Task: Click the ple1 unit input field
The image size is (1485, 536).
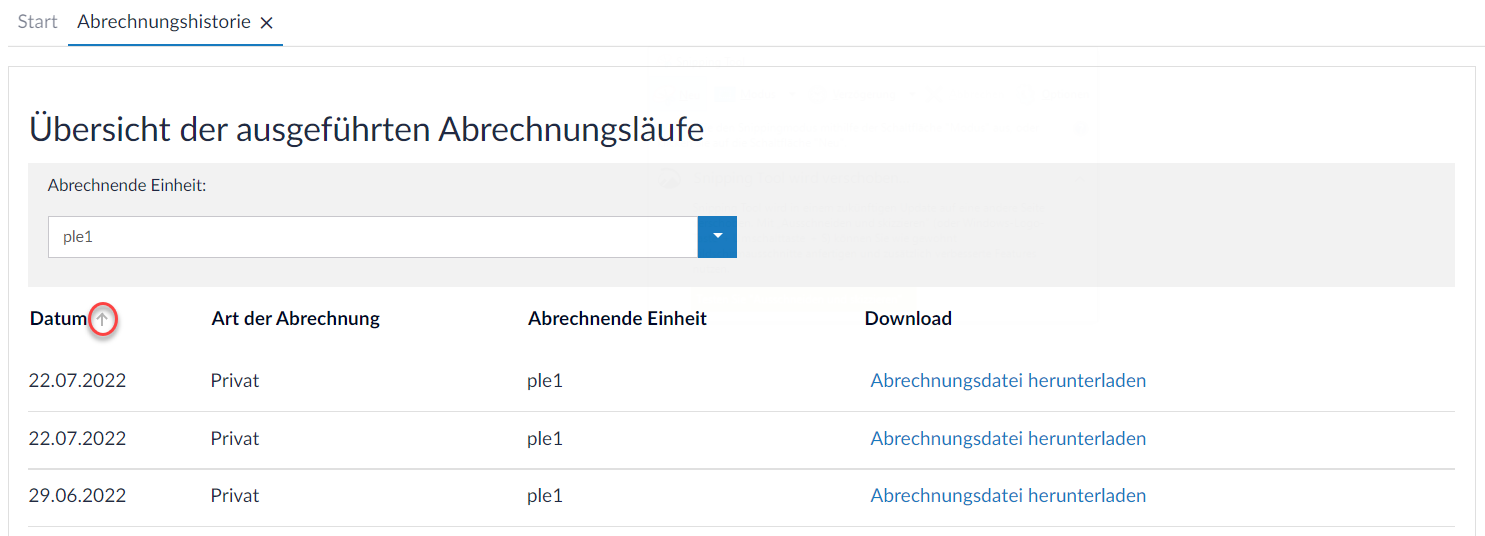Action: coord(372,237)
